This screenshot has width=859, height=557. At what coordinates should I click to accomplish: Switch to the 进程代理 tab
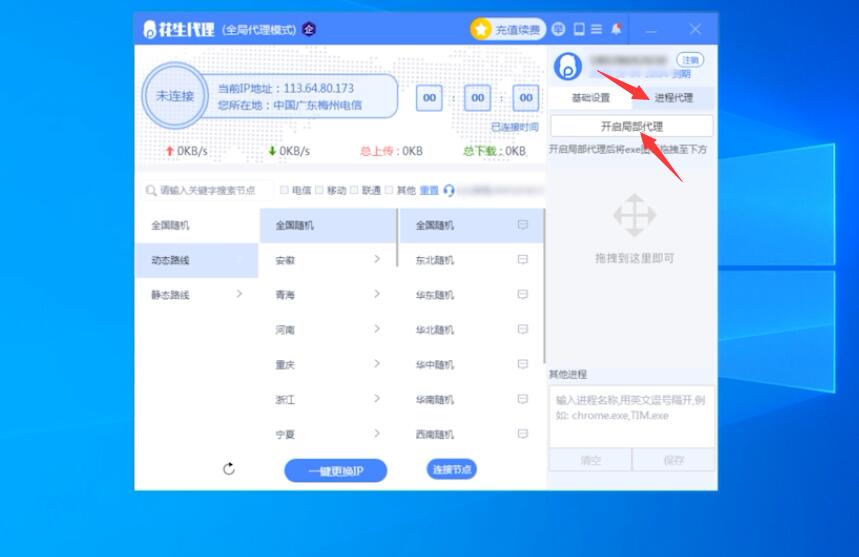673,98
